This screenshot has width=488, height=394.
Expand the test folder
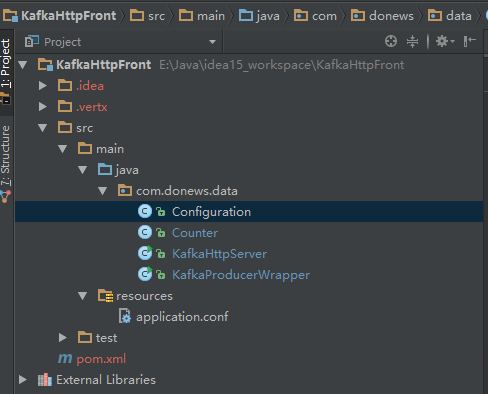[x=63, y=338]
